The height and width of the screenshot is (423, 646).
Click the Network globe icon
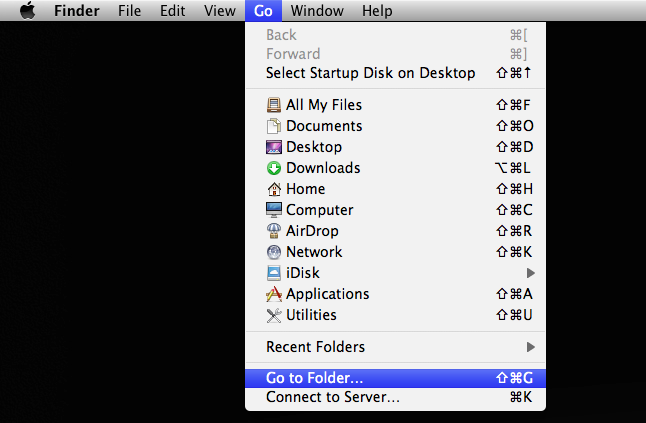tap(274, 252)
